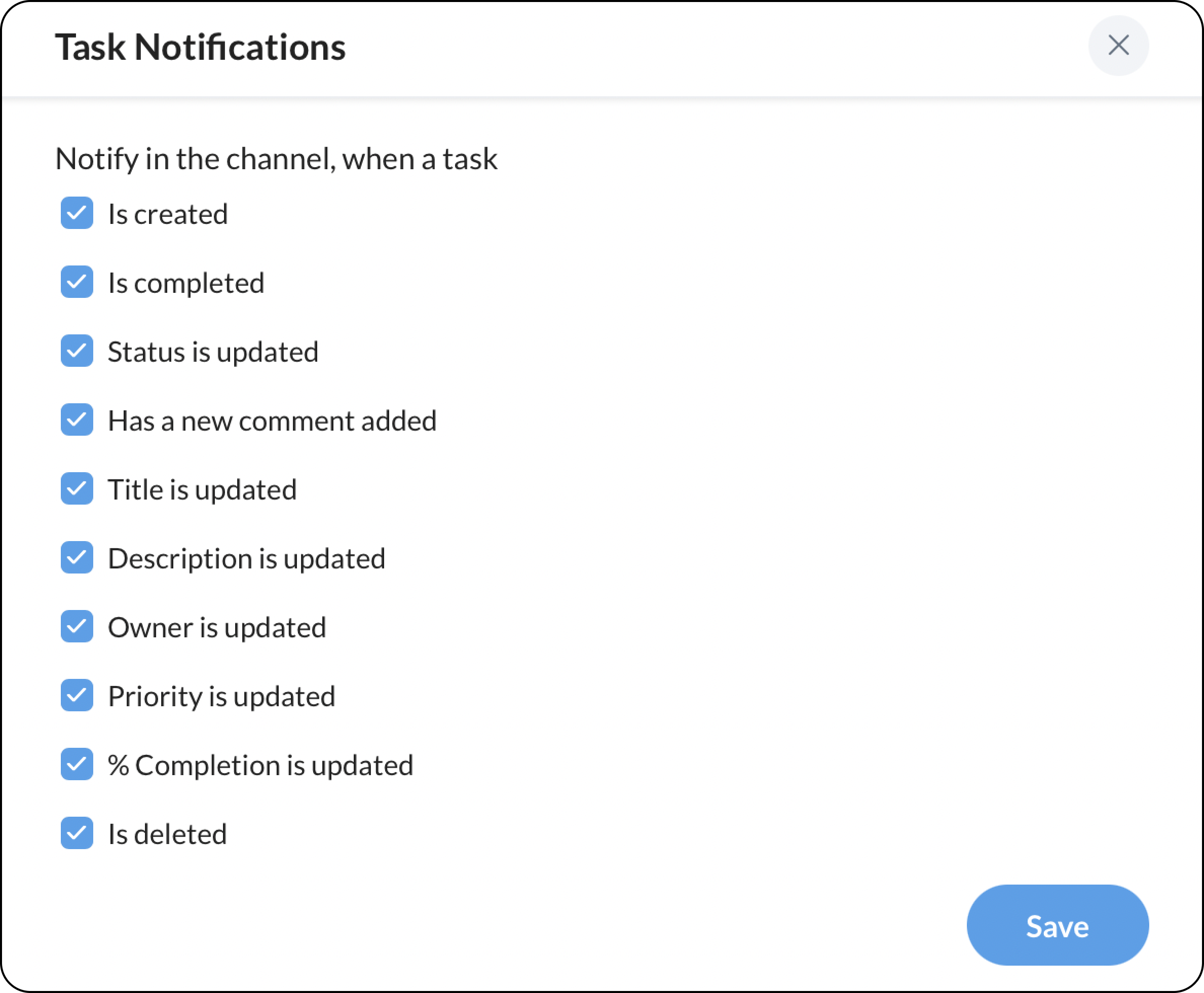Screen dimensions: 1204x993
Task: Click the 'Is created' label text
Action: (x=168, y=214)
